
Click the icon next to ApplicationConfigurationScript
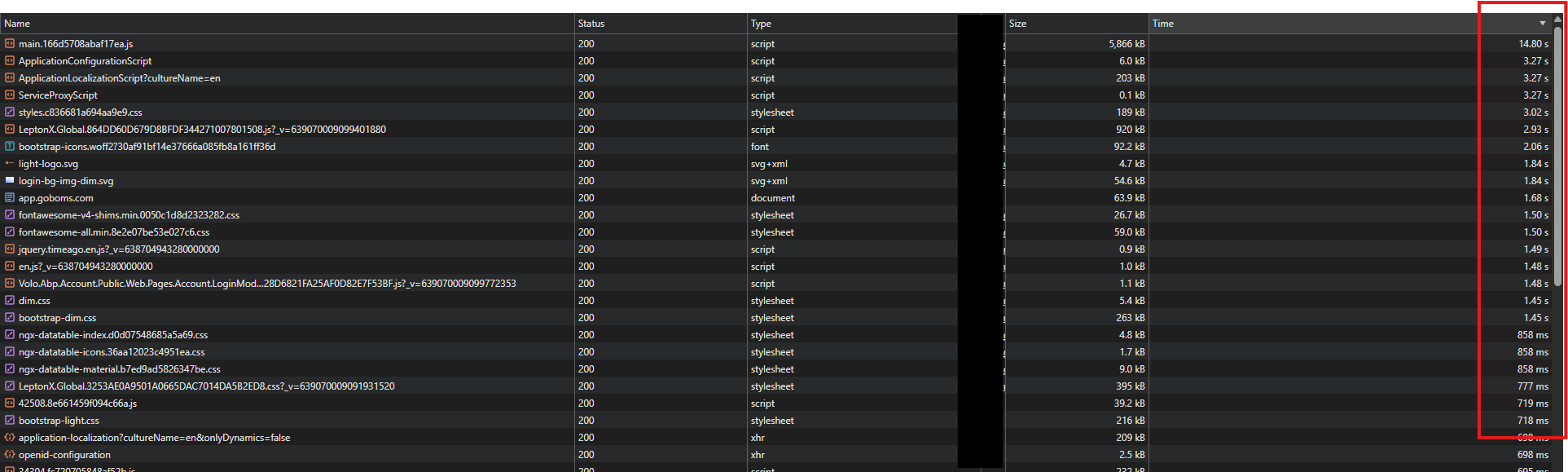click(x=10, y=60)
